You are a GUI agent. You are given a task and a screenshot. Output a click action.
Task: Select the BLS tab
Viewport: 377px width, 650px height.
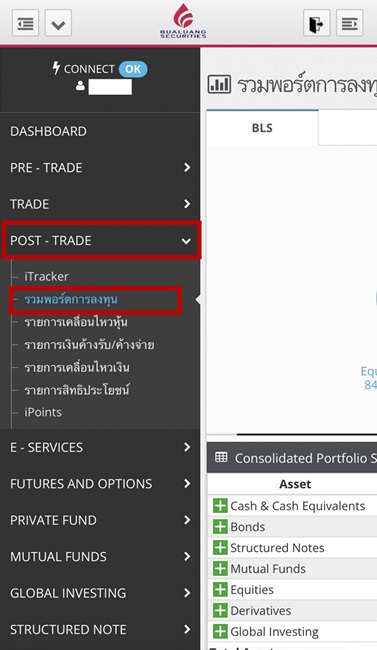pos(262,128)
